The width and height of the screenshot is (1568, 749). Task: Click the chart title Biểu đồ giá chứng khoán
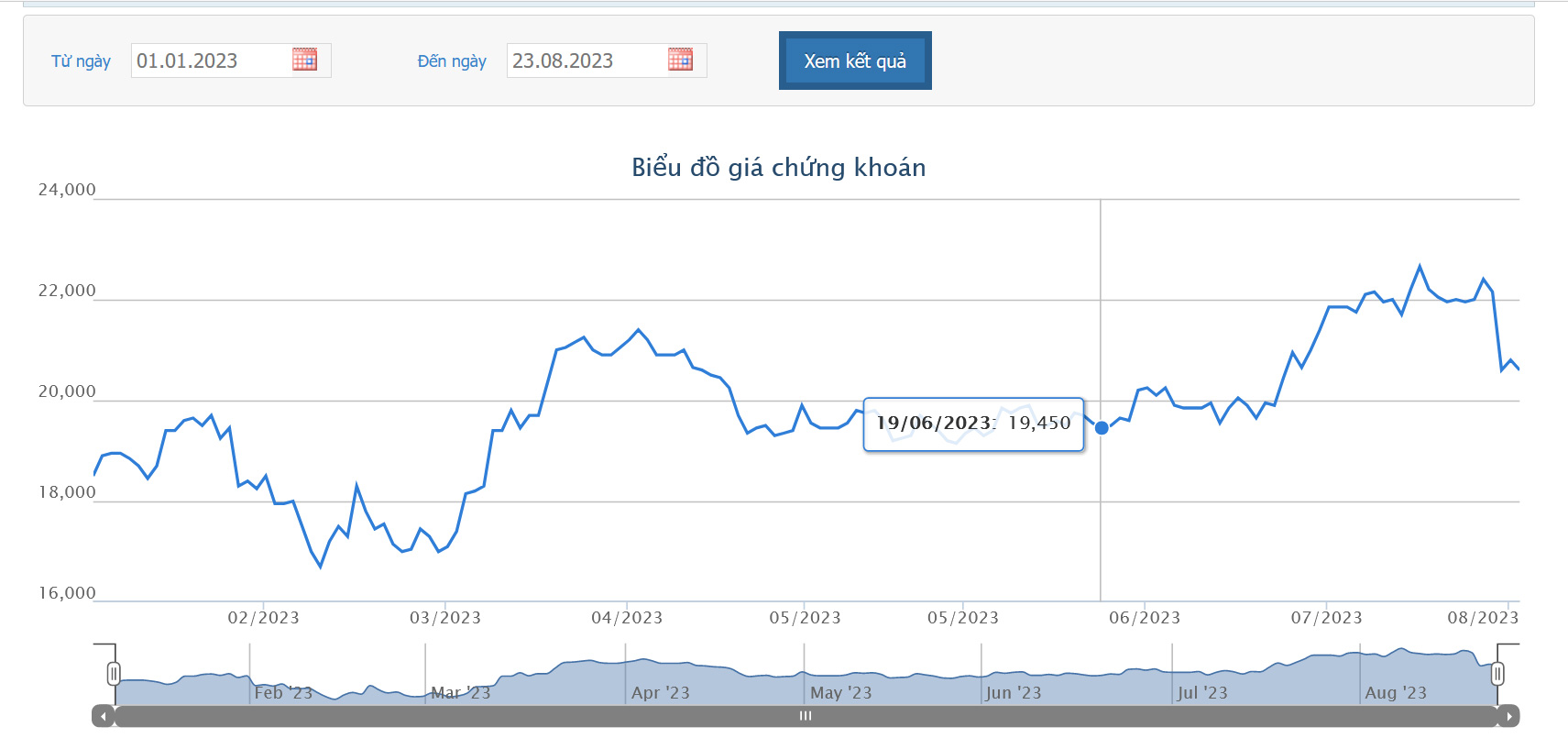[x=779, y=167]
